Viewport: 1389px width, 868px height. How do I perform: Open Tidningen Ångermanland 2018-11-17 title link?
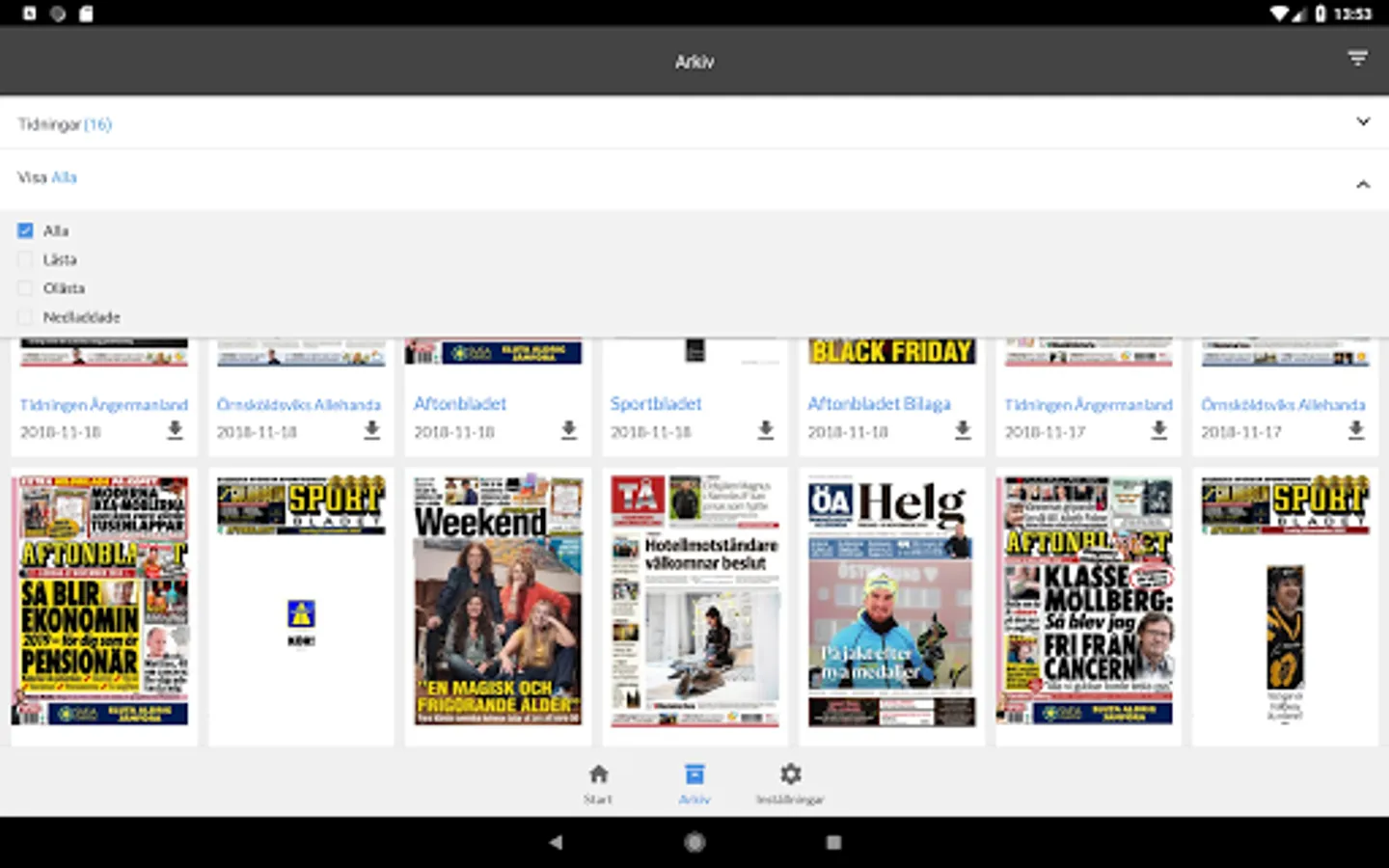[x=1088, y=404]
